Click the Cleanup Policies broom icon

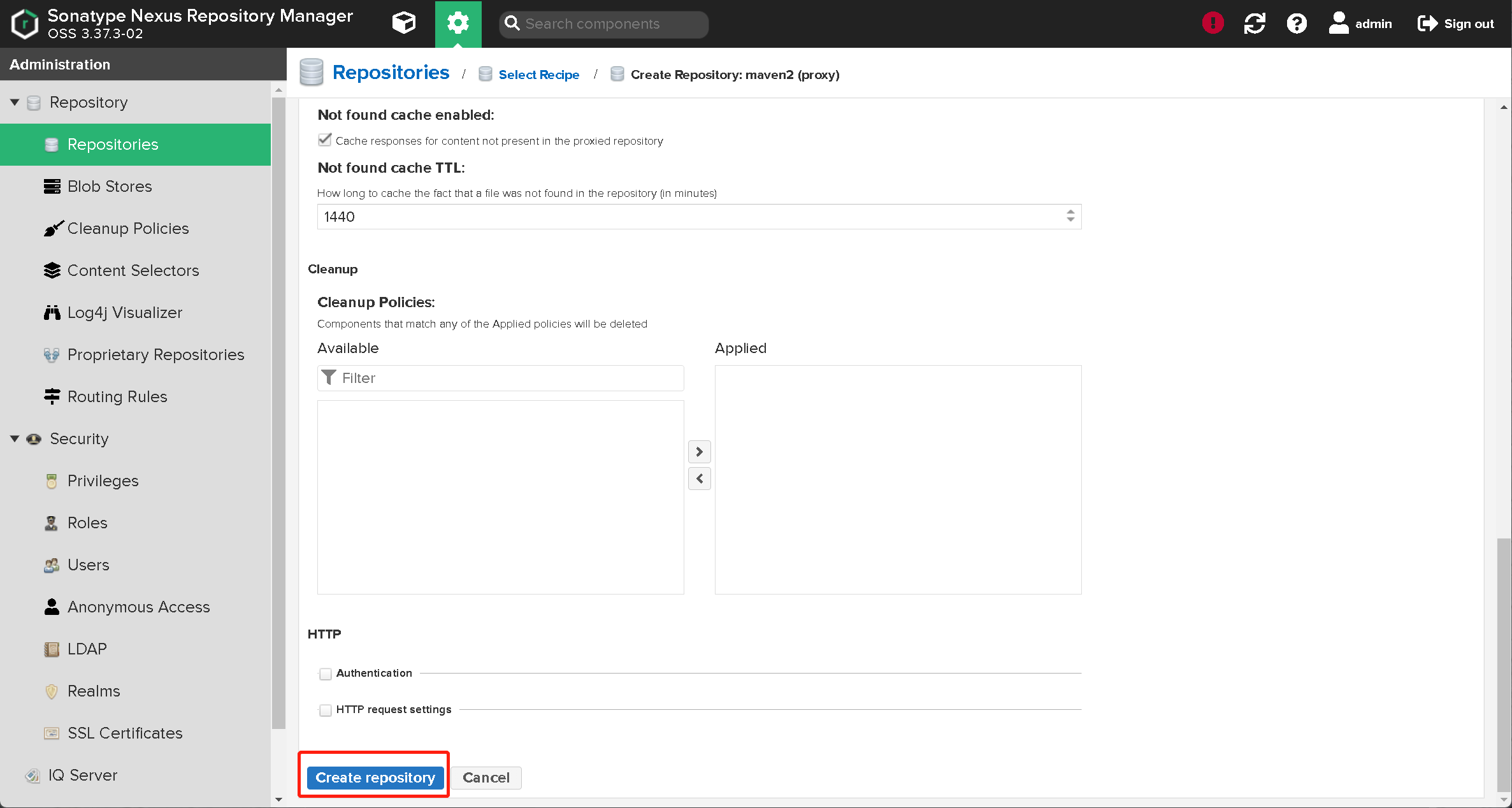(53, 228)
